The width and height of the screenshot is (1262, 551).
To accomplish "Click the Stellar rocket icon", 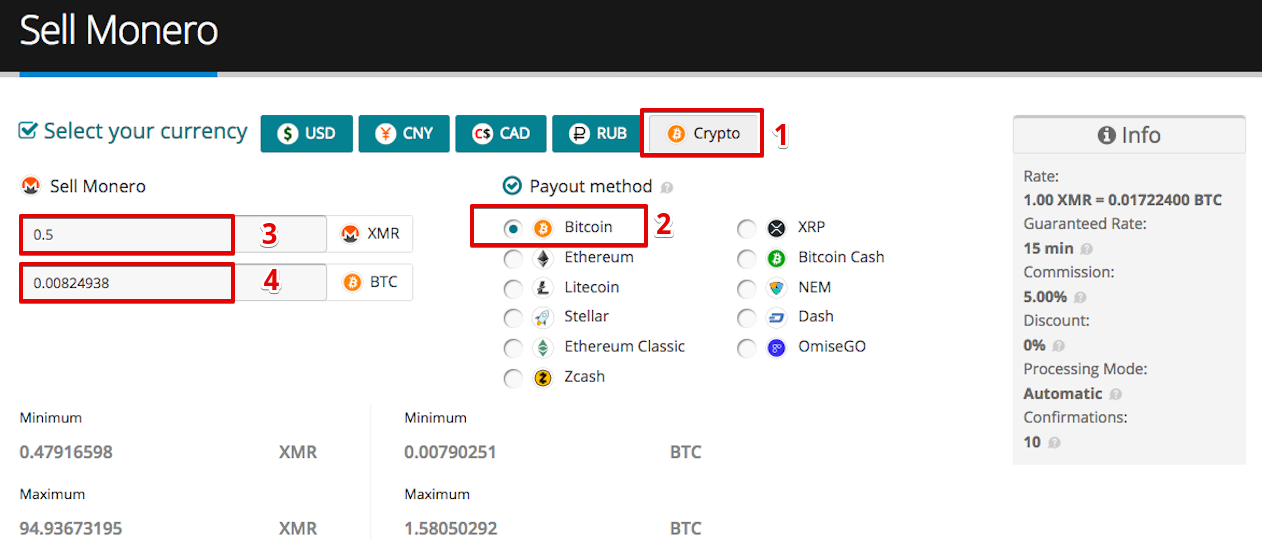I will tap(543, 318).
